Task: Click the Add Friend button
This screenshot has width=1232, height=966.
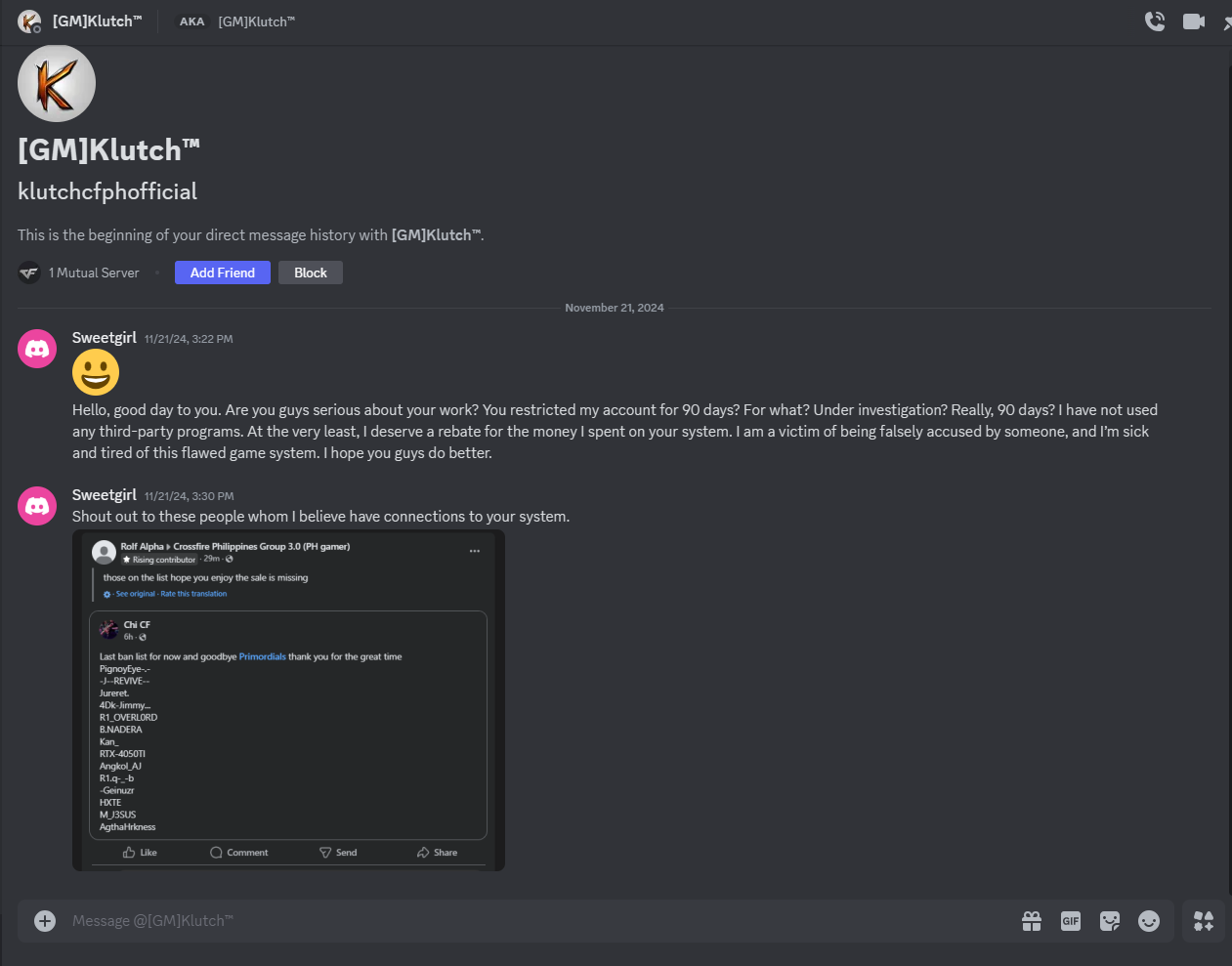Action: [223, 273]
